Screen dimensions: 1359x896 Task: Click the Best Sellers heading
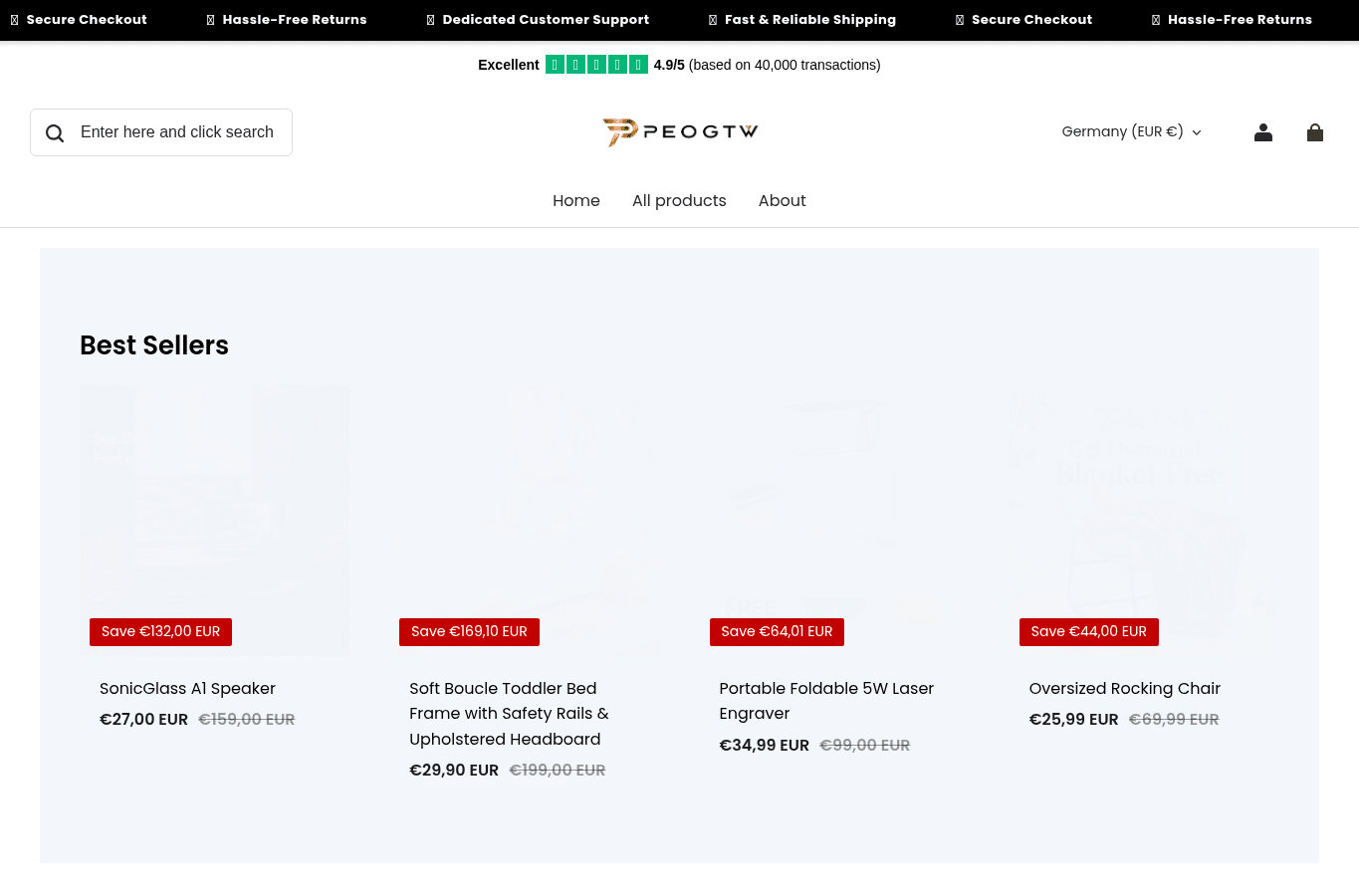click(x=154, y=345)
